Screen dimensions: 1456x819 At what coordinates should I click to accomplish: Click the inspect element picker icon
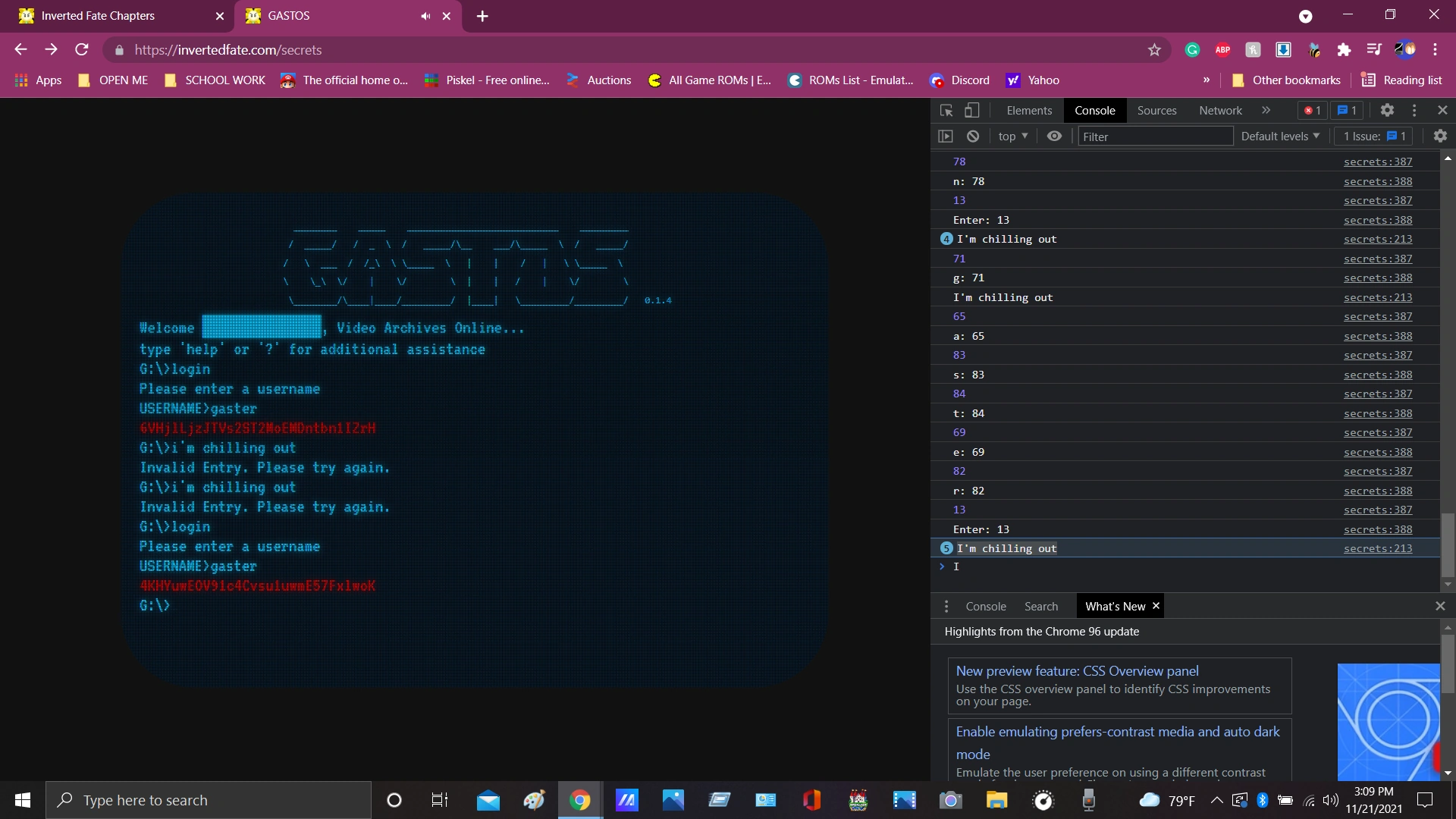coord(946,111)
